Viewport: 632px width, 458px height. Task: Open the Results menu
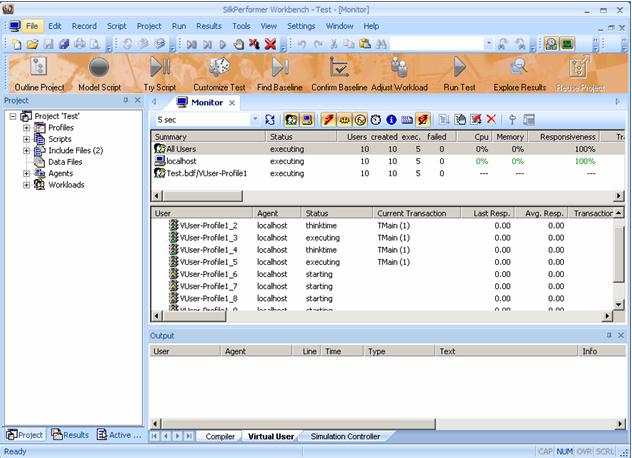(x=209, y=25)
